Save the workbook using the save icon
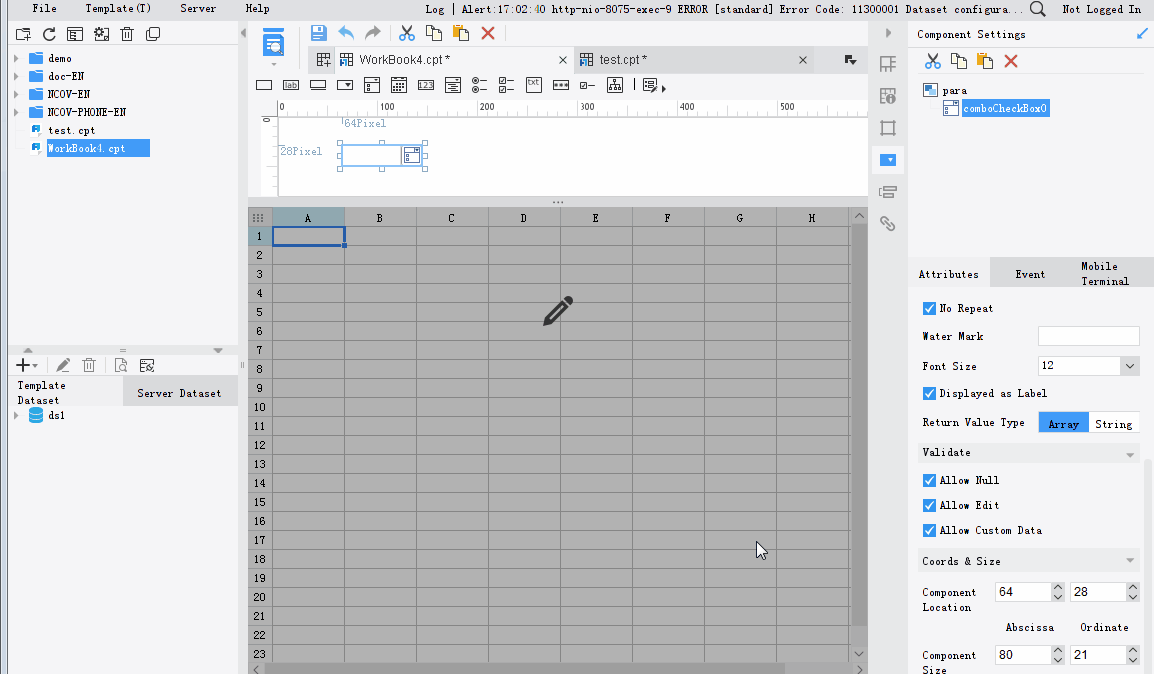 [318, 33]
